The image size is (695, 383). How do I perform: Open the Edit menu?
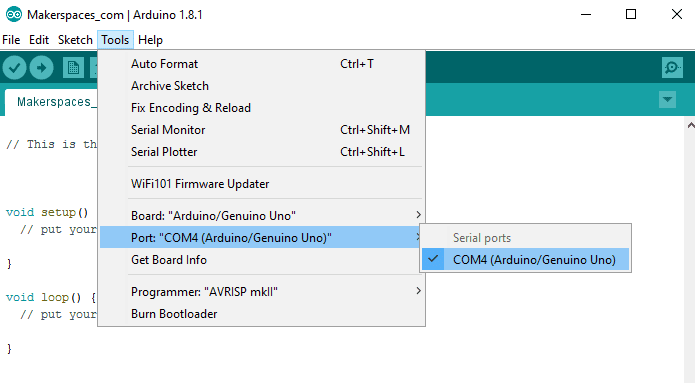coord(39,40)
